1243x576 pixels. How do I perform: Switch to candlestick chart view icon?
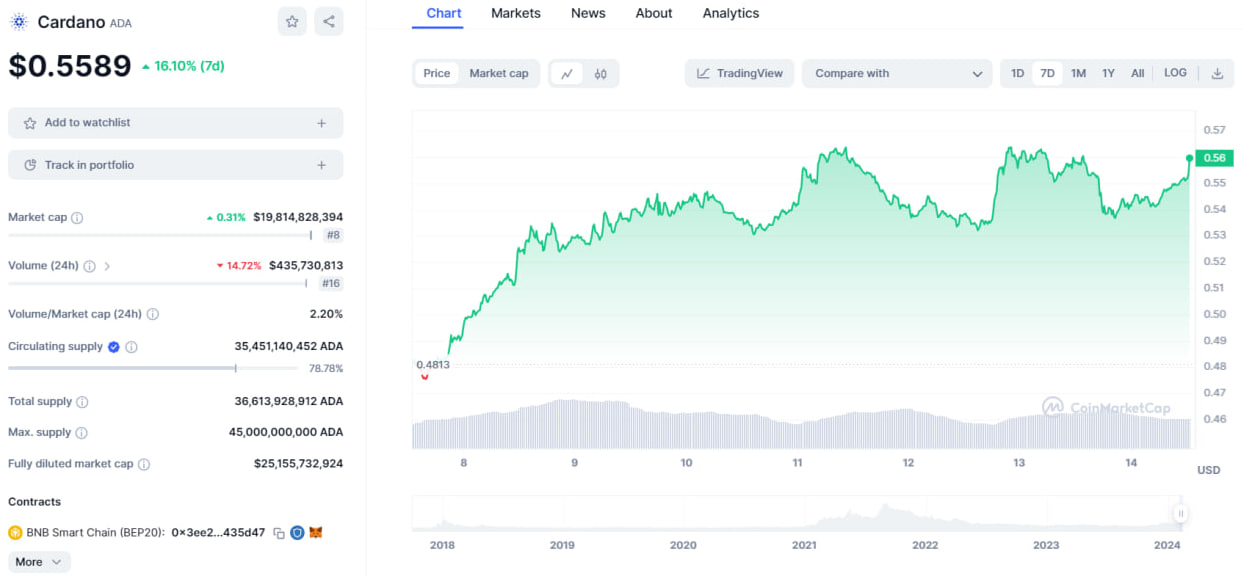pos(601,73)
